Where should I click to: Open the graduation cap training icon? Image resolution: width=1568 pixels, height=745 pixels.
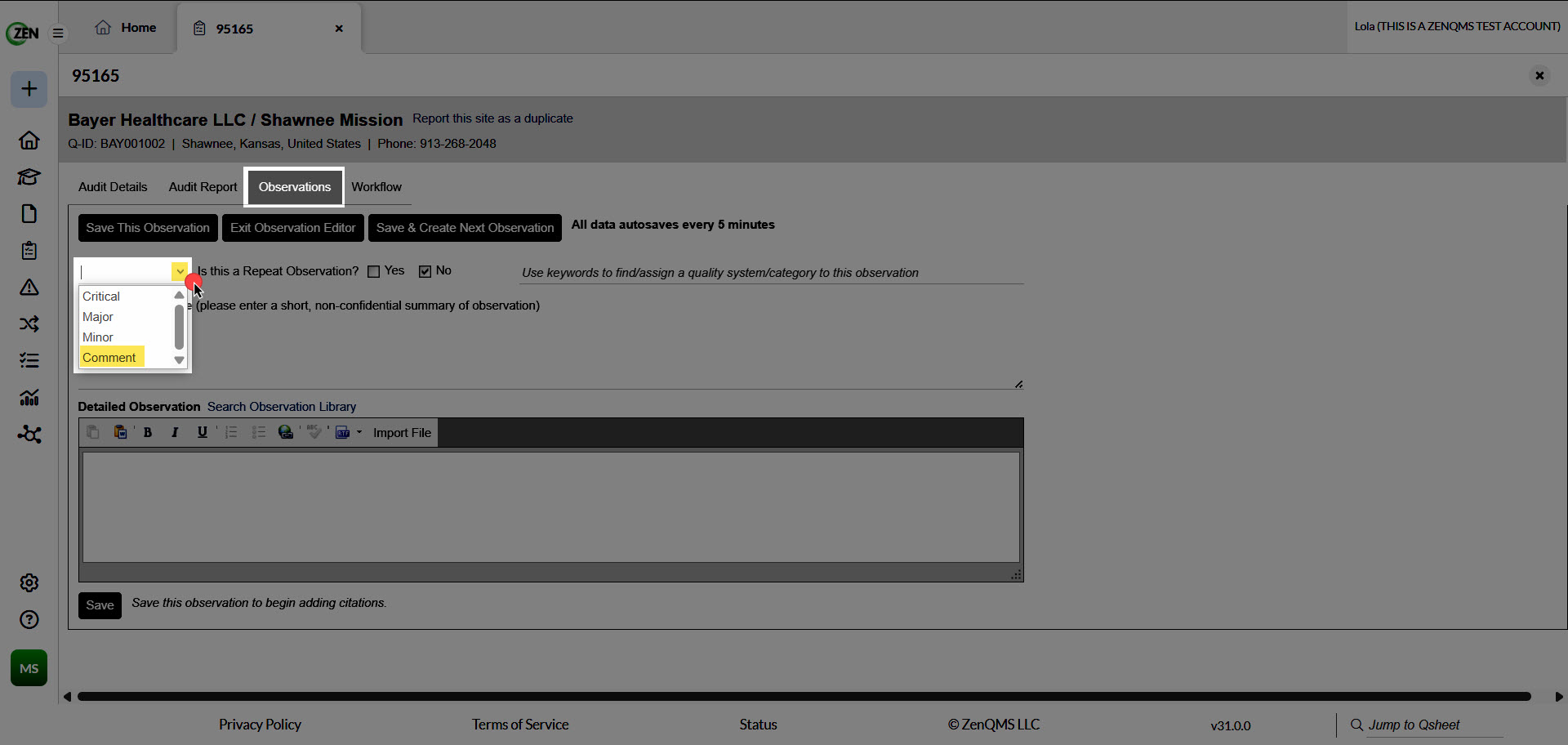pos(29,176)
